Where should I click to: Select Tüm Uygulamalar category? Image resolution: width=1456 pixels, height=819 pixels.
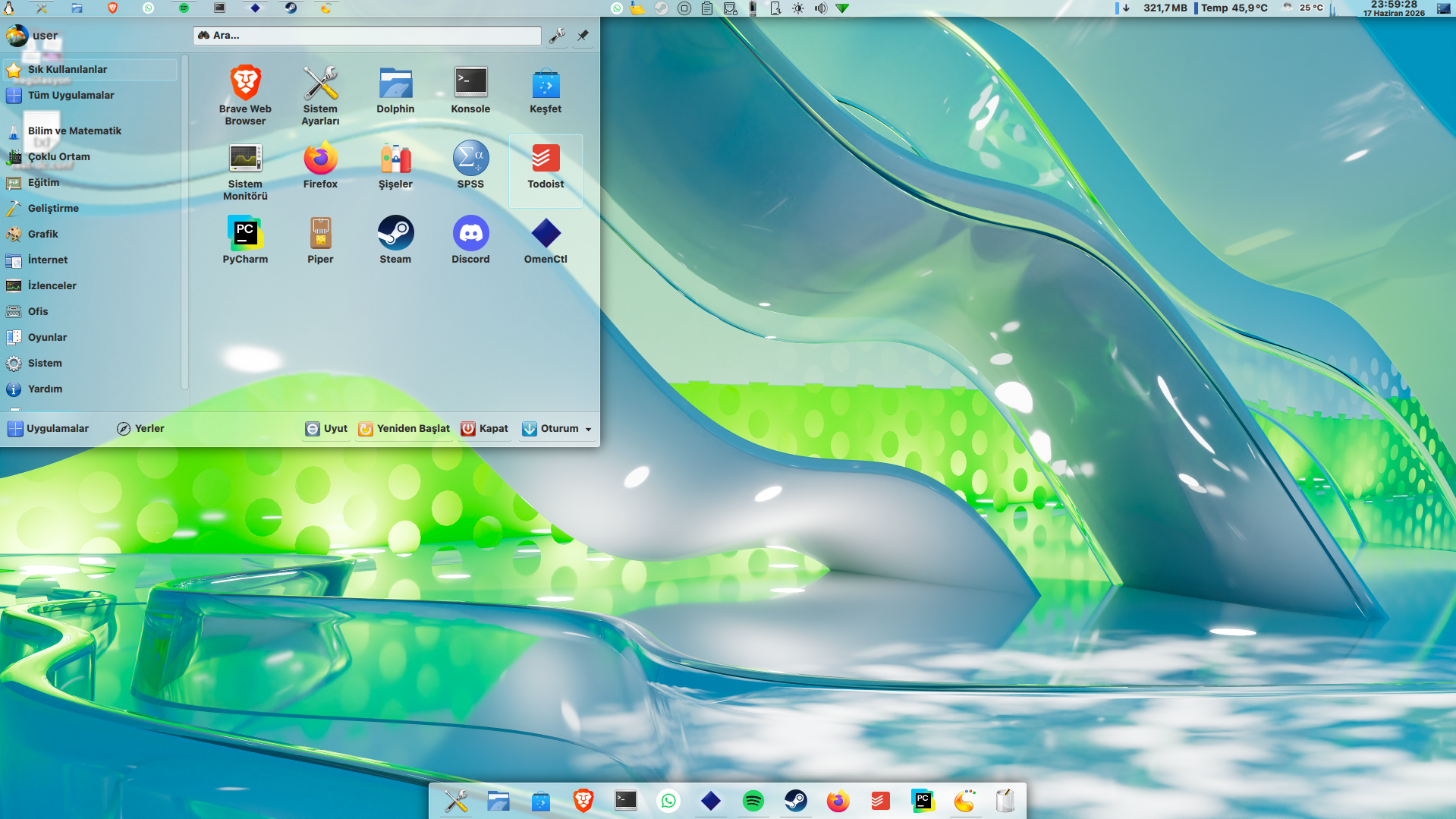tap(90, 96)
